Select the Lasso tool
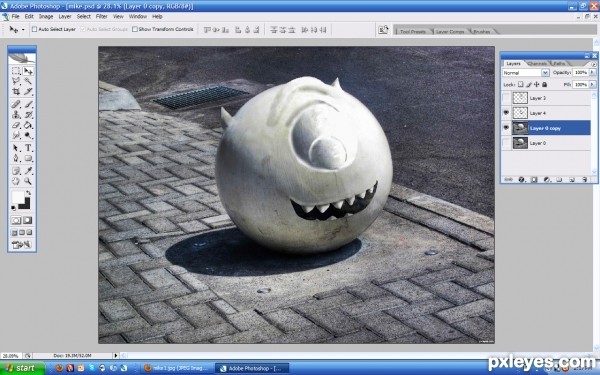This screenshot has height=375, width=600. pyautogui.click(x=16, y=81)
